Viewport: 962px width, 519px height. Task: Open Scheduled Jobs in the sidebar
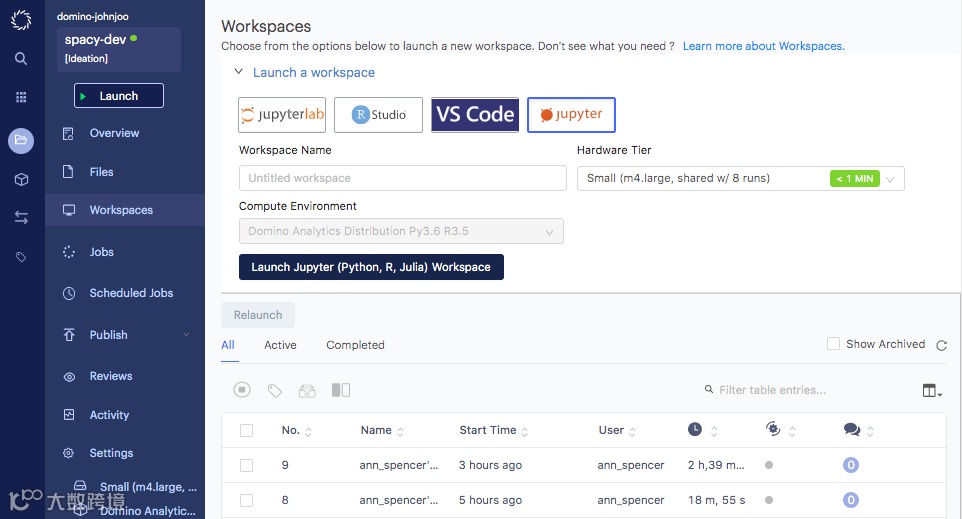point(131,293)
